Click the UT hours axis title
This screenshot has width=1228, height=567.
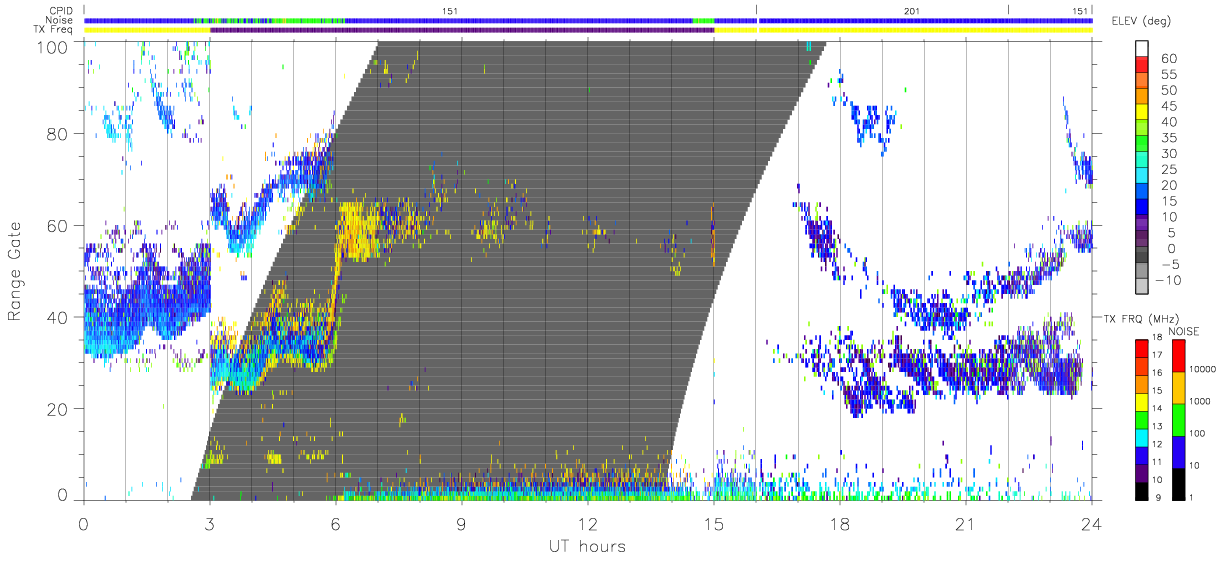[x=586, y=546]
